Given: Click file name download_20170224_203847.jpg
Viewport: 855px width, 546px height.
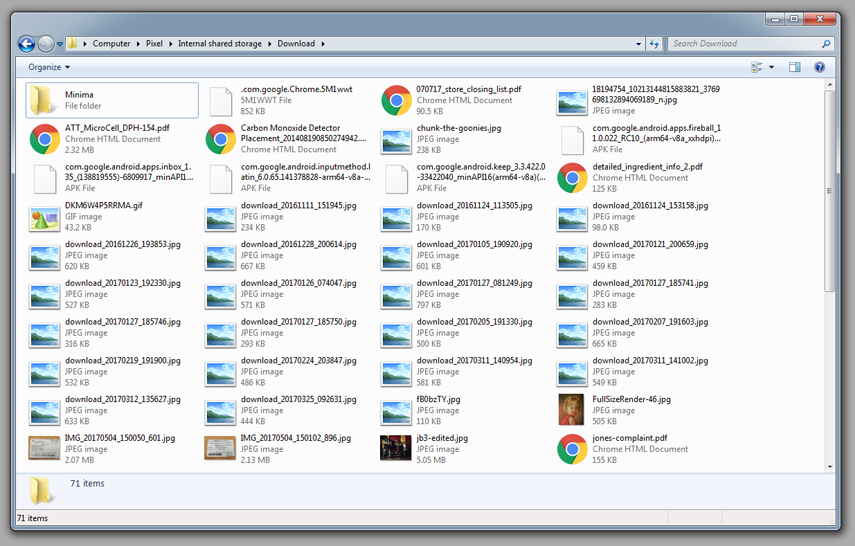Looking at the screenshot, I should (298, 361).
